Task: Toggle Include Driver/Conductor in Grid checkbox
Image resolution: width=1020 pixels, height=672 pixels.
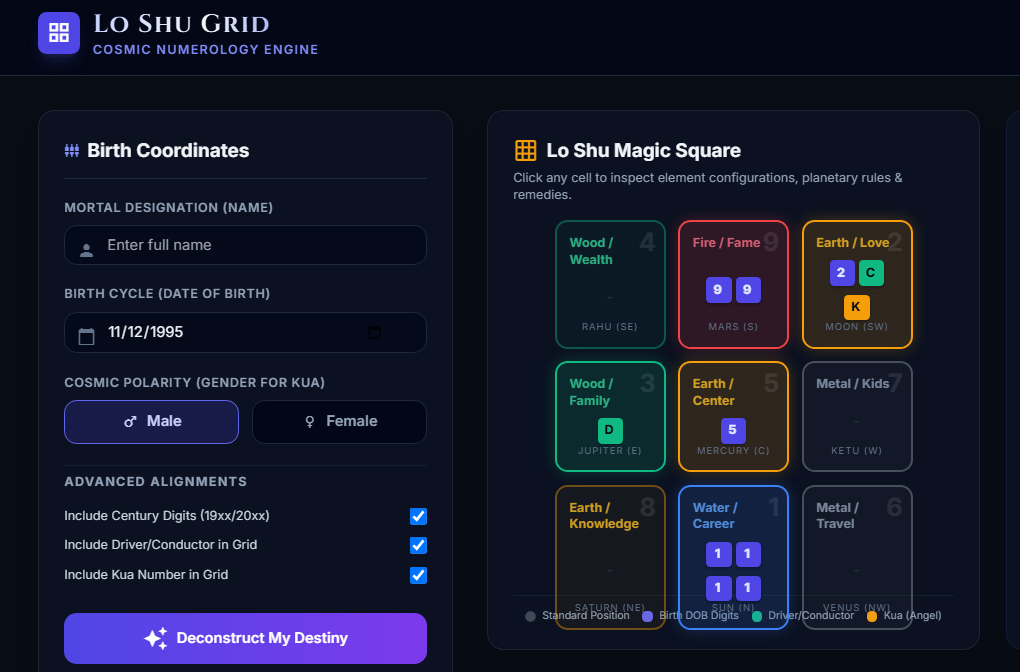Action: pos(418,545)
